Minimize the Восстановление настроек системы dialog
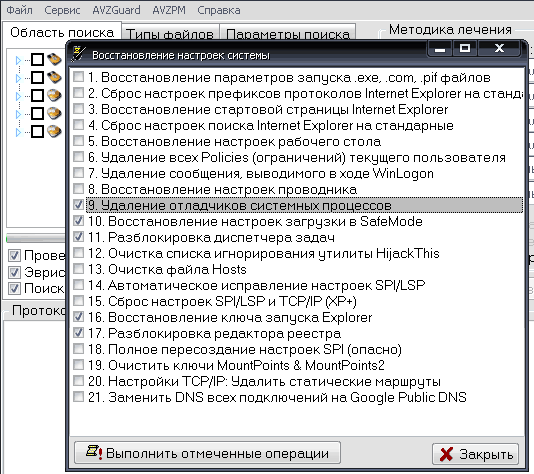 440,49
